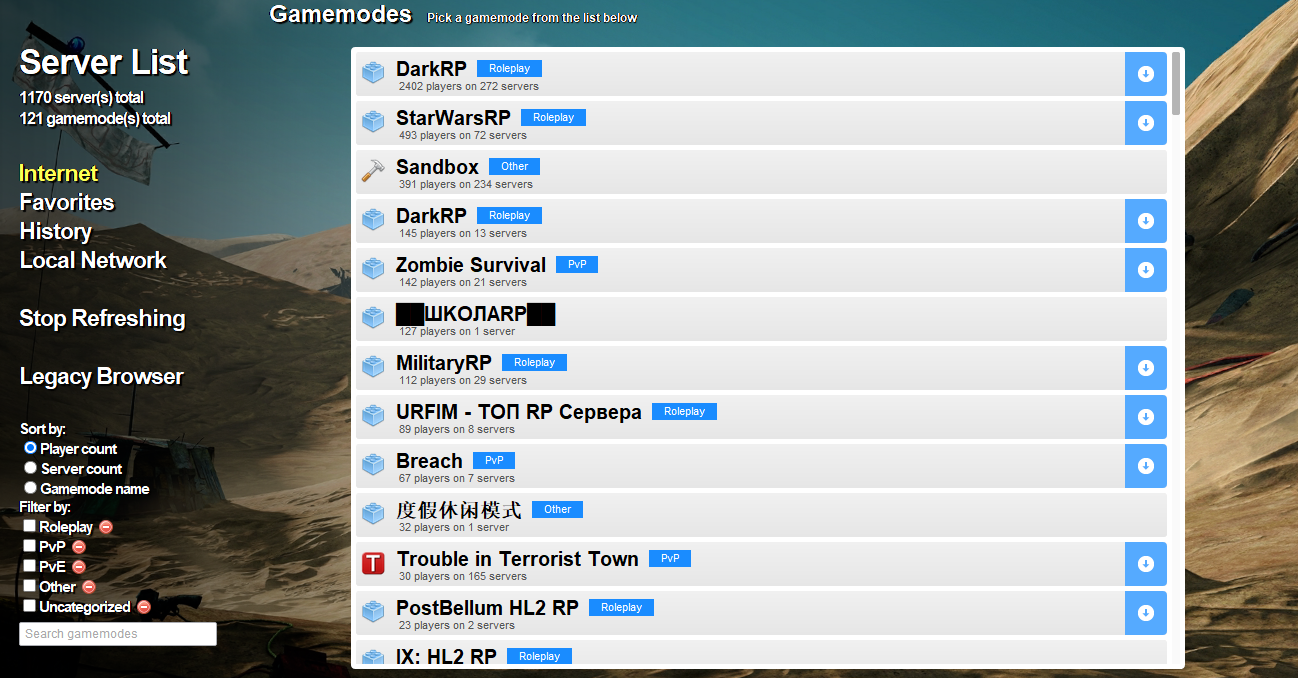Select the StarWarsRP gamemode title
The width and height of the screenshot is (1298, 678).
[453, 118]
